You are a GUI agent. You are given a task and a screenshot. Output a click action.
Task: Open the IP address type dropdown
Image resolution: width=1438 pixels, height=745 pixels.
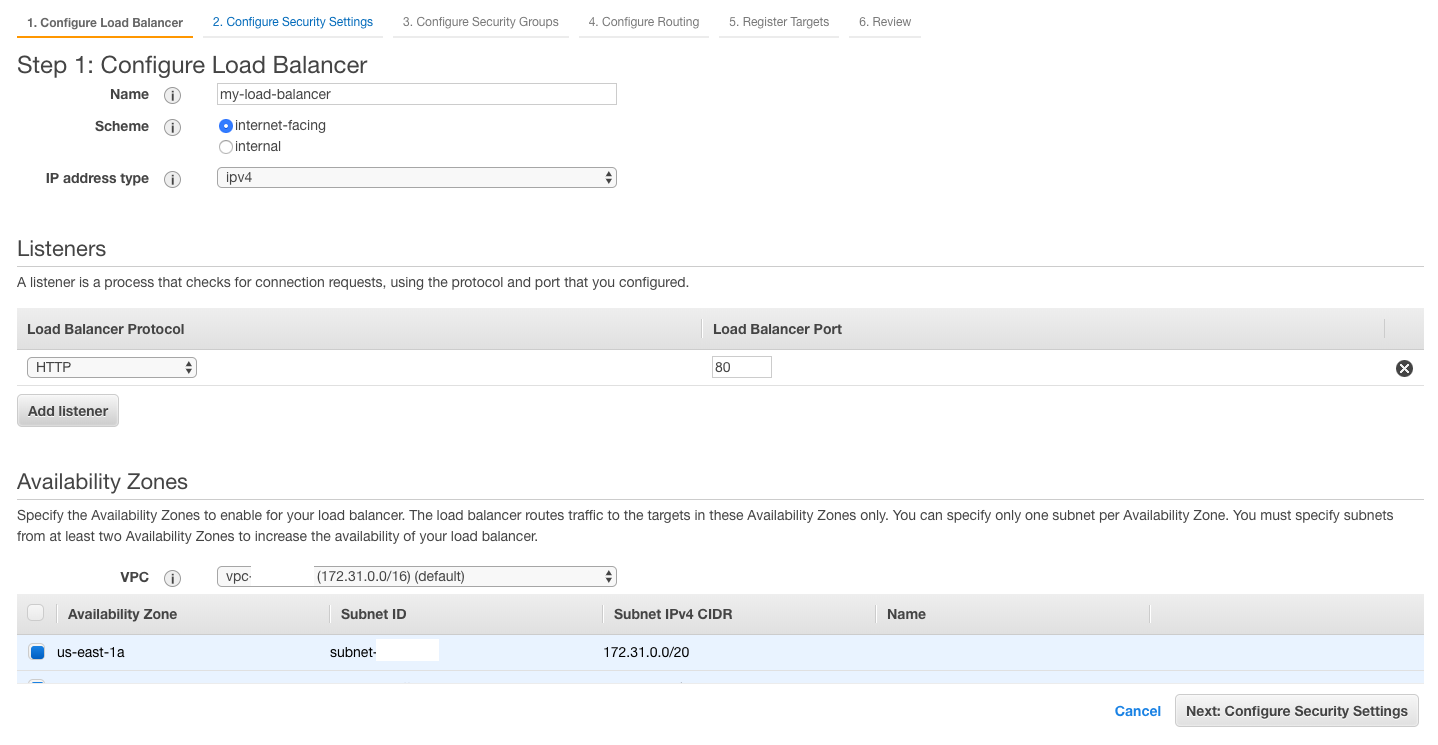pyautogui.click(x=416, y=178)
